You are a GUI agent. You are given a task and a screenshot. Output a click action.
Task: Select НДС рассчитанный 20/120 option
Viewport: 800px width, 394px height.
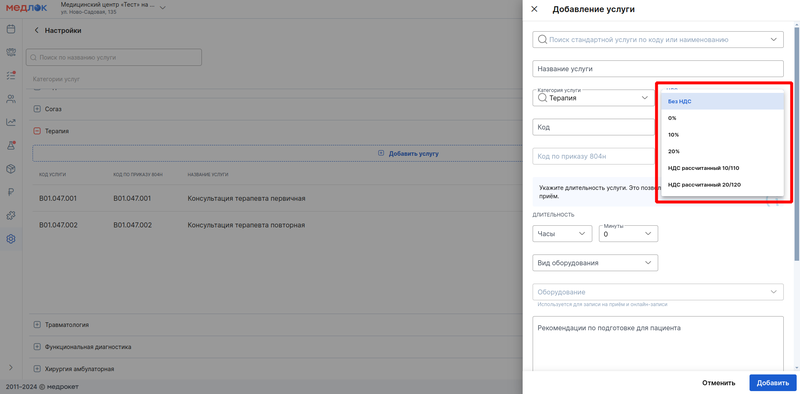722,184
